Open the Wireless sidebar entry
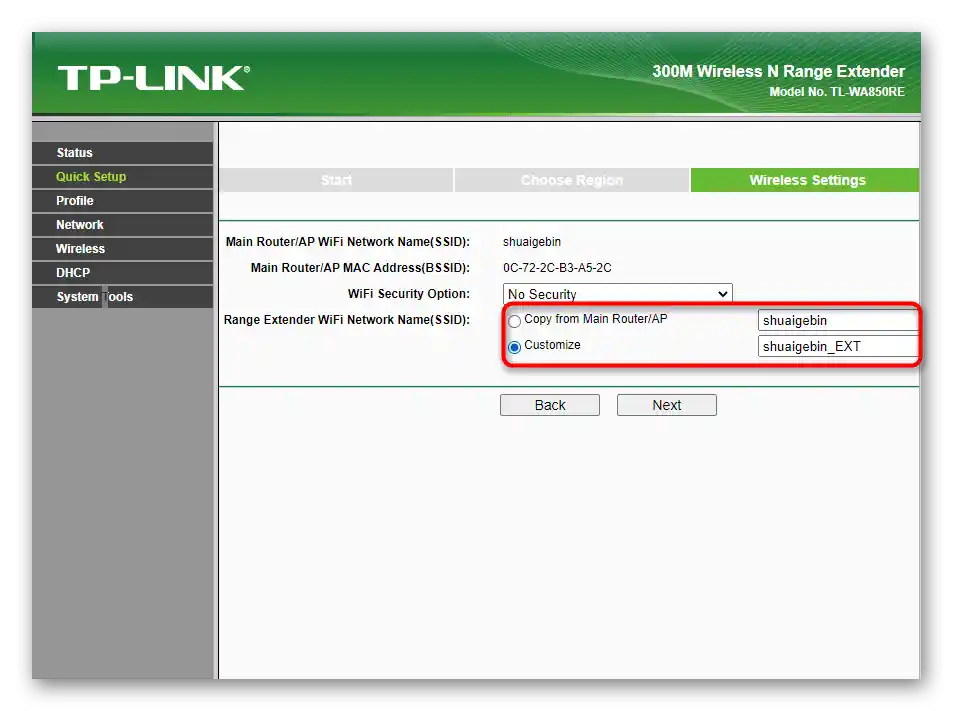This screenshot has height=711, width=953. coord(122,249)
